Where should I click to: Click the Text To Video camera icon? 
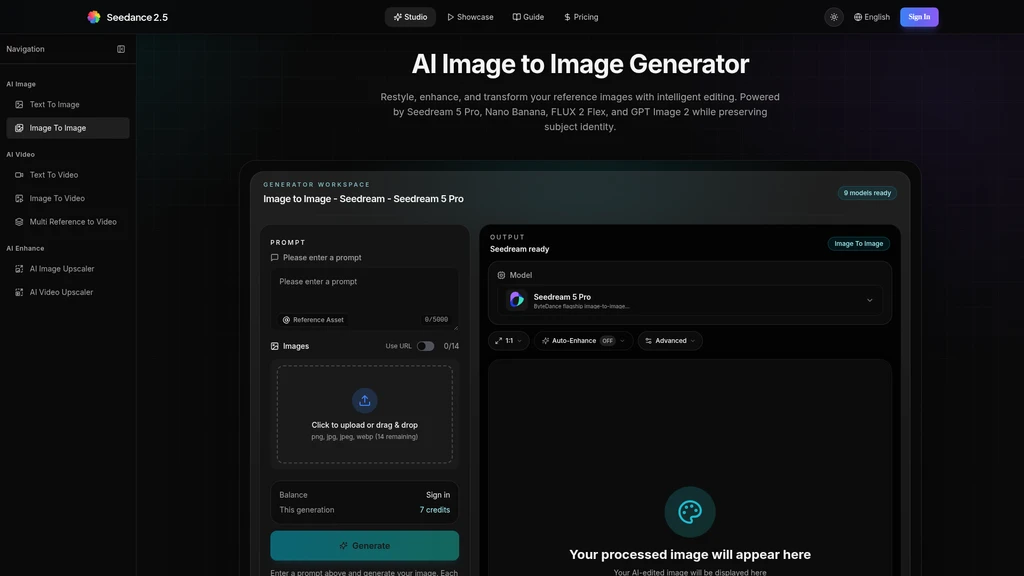tap(19, 175)
